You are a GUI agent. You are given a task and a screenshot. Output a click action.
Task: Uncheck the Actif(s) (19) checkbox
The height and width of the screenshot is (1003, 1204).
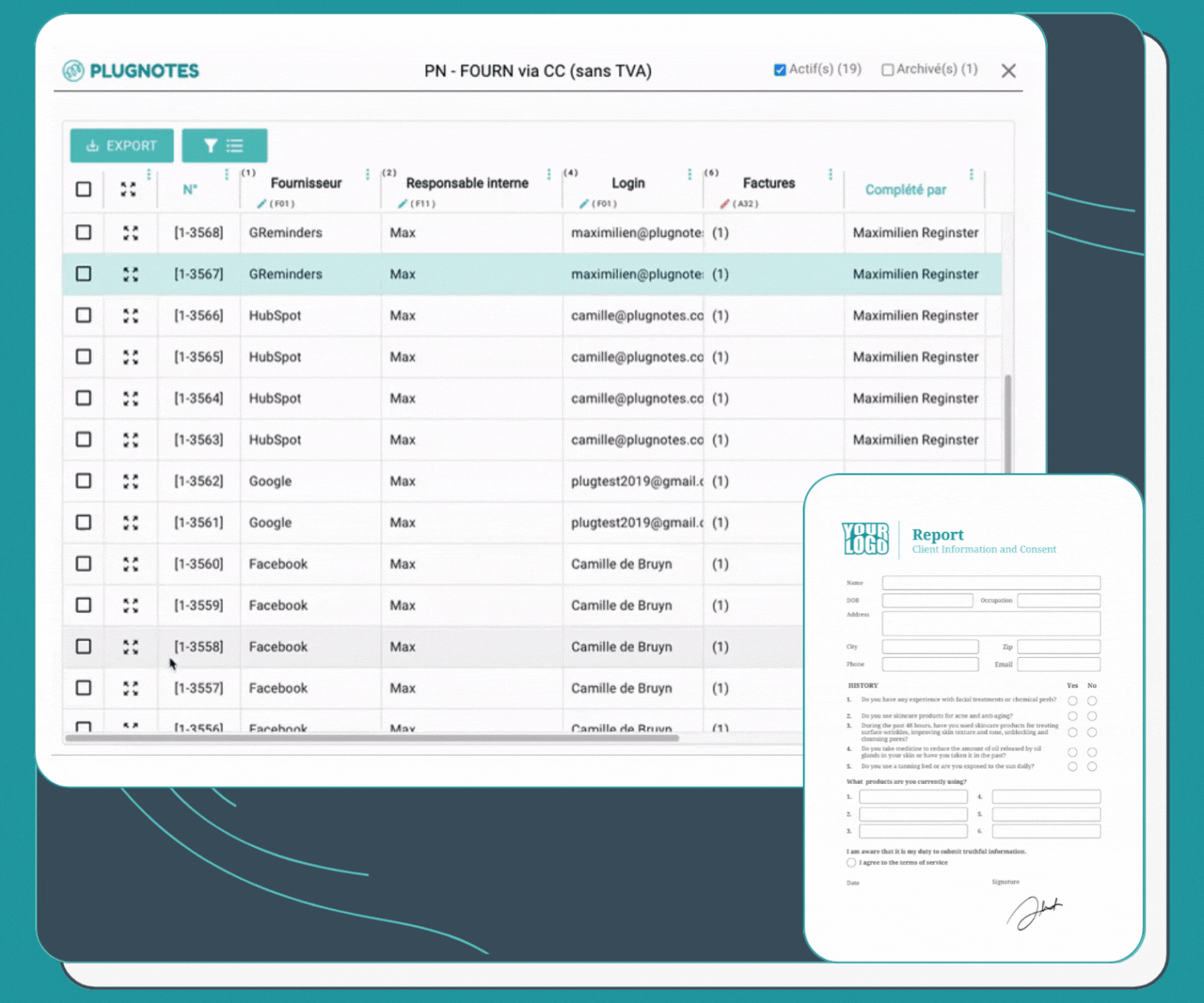779,70
